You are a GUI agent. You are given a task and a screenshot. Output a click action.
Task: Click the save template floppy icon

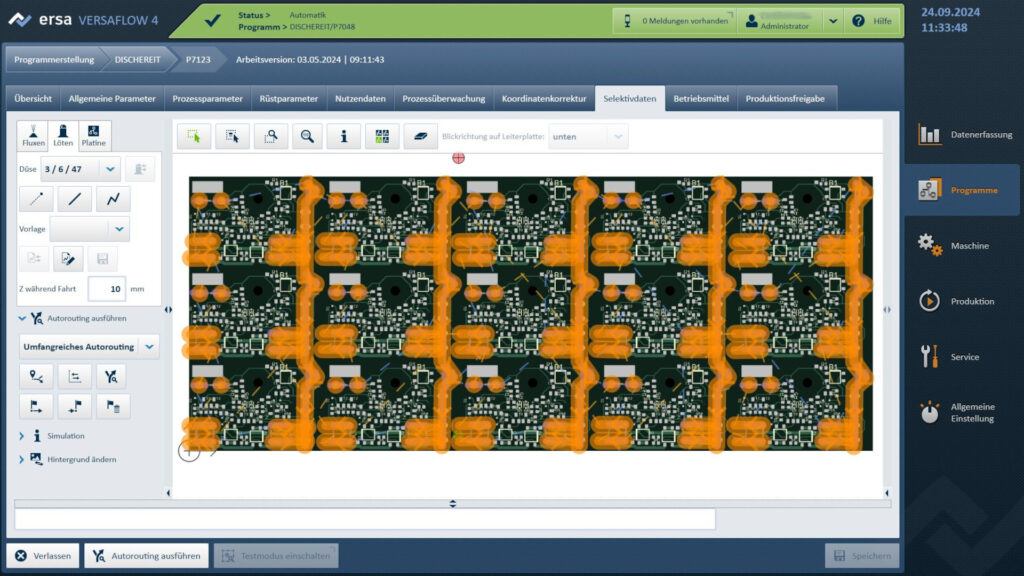(102, 259)
